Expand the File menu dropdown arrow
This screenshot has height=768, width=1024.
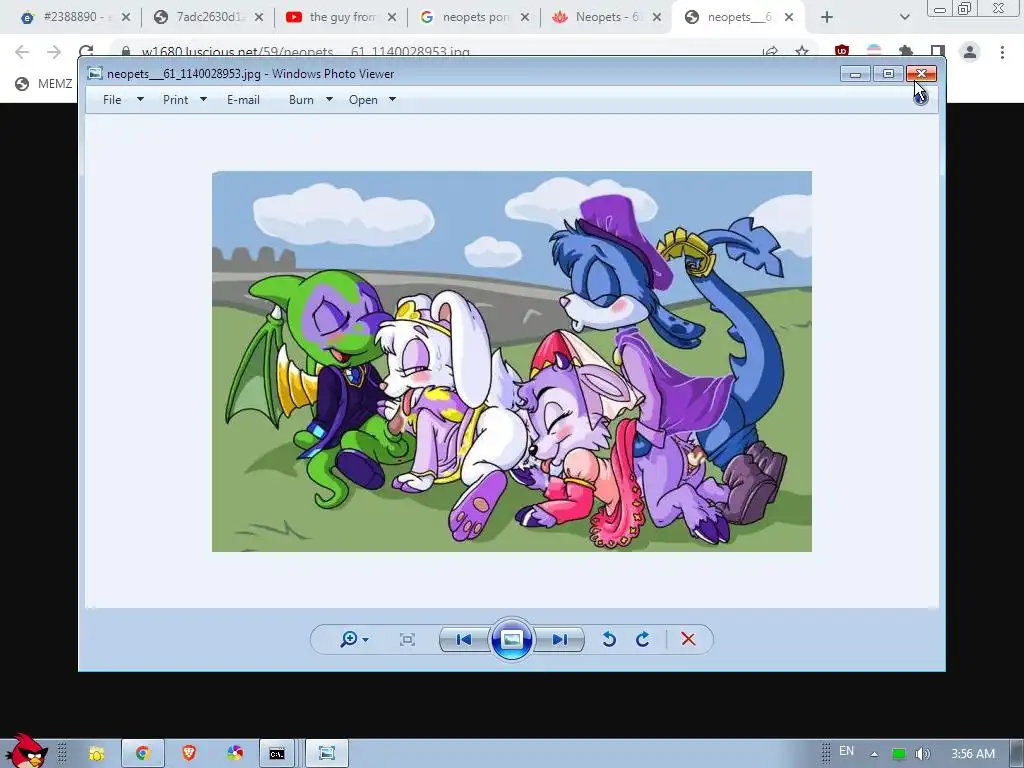point(140,99)
